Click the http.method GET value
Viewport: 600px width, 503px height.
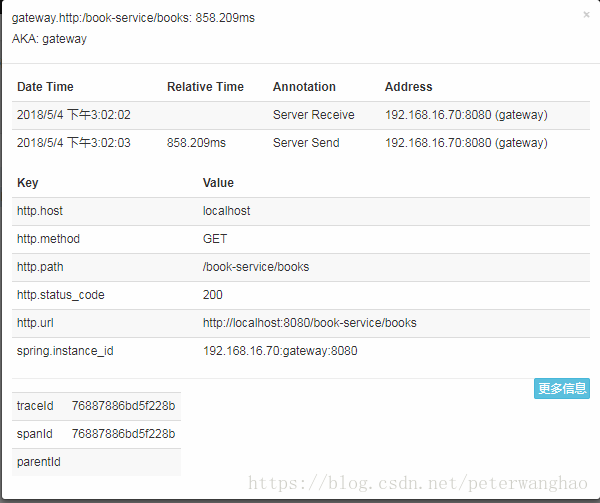tap(215, 239)
